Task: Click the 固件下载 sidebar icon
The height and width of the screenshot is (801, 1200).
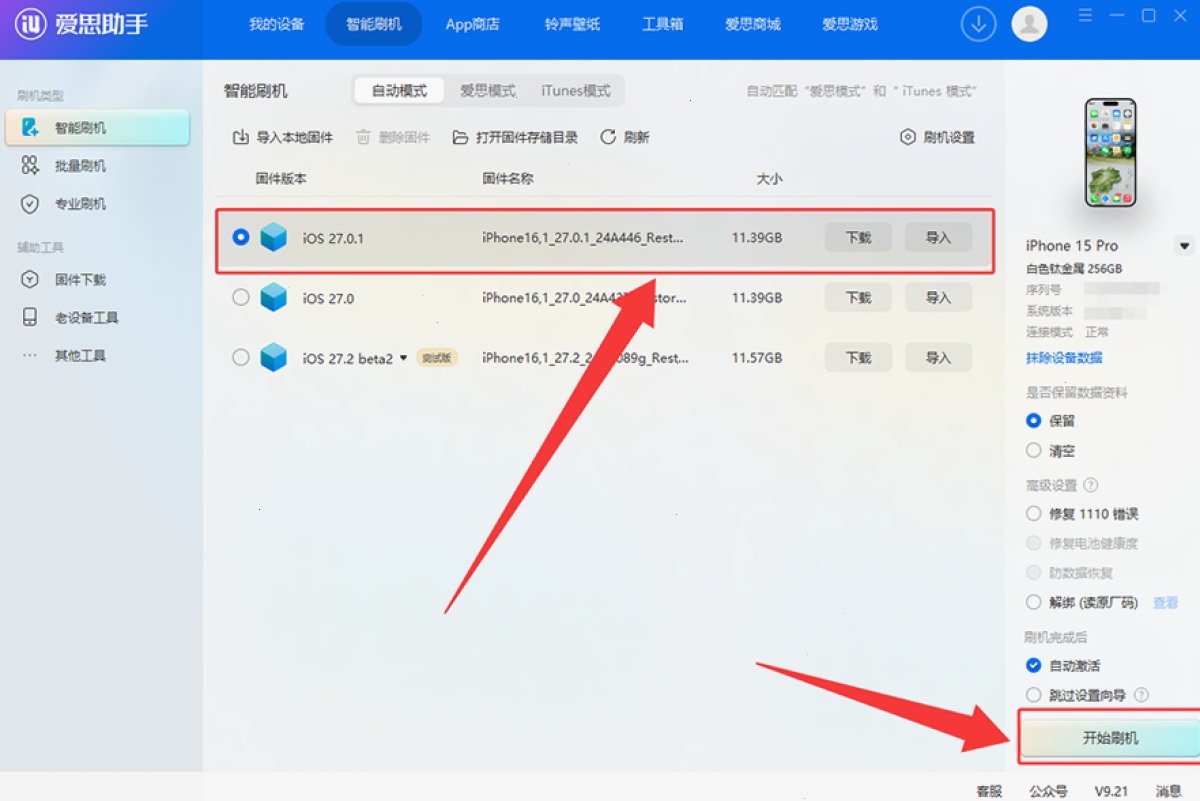Action: [30, 280]
